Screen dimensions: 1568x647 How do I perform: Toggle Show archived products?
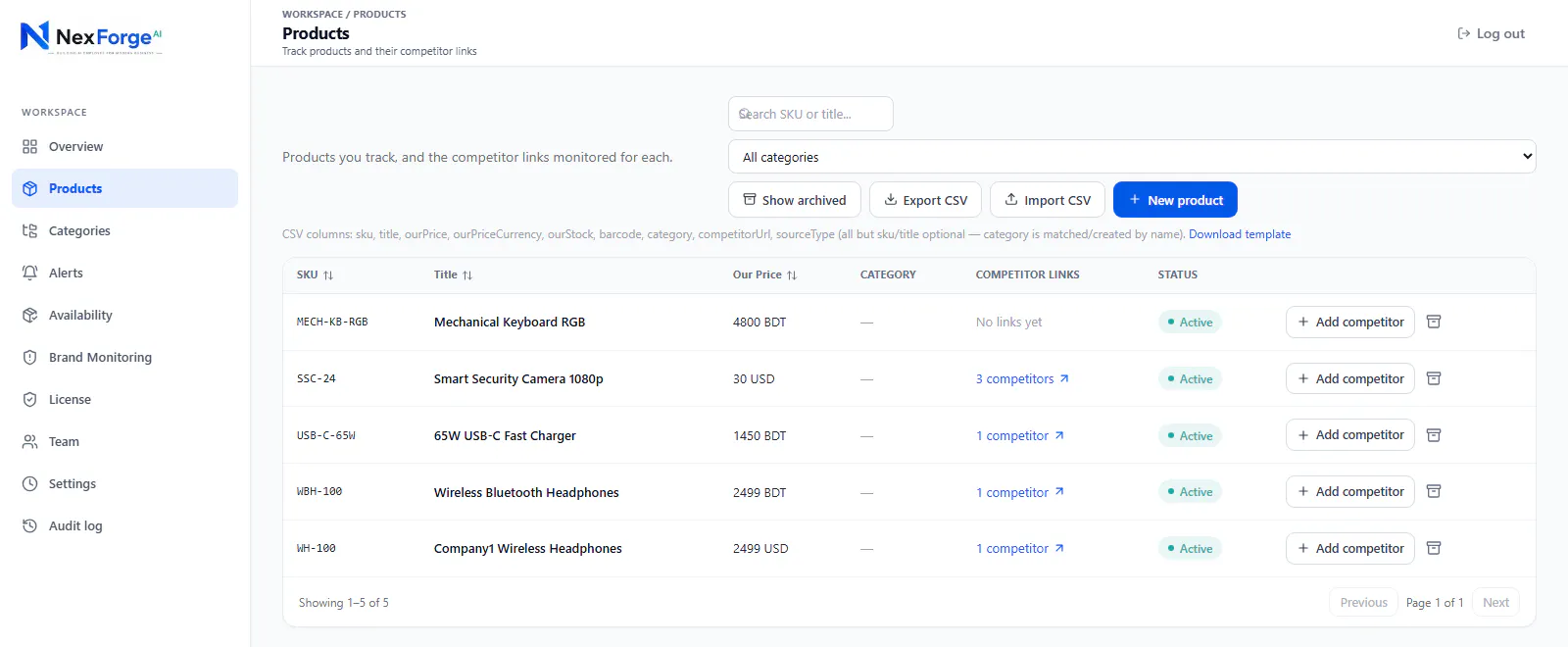[x=795, y=200]
